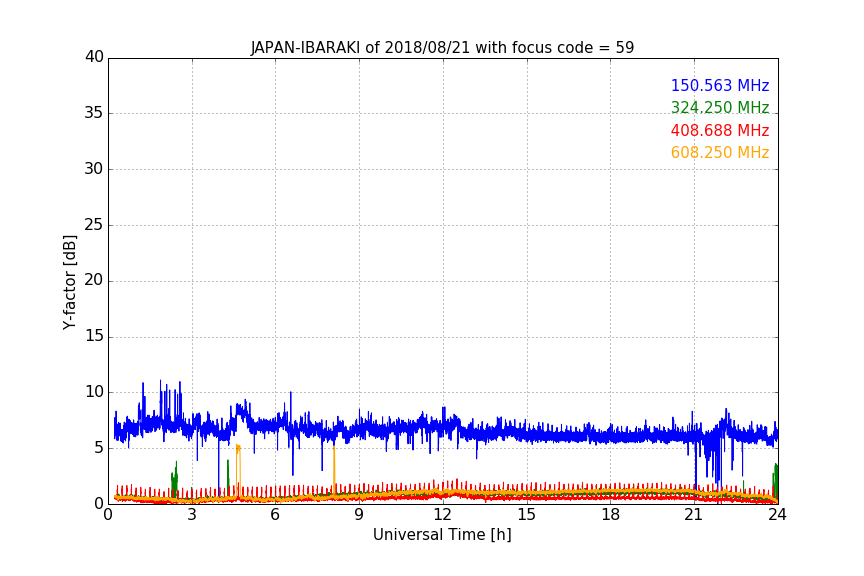Click the orange spike near 8 hours

point(334,470)
